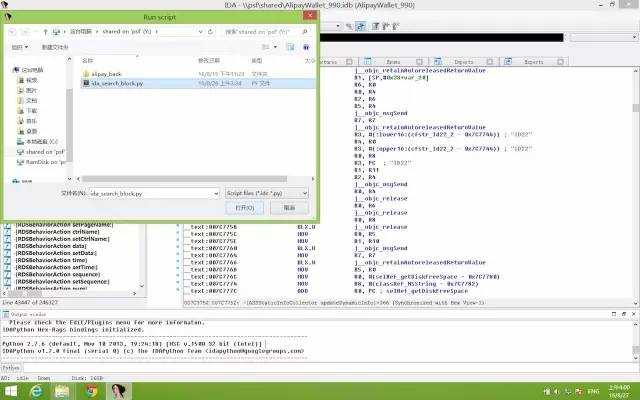Screen dimensions: 640x400
Task: Click the Up one level arrow icon
Action: [45, 31]
